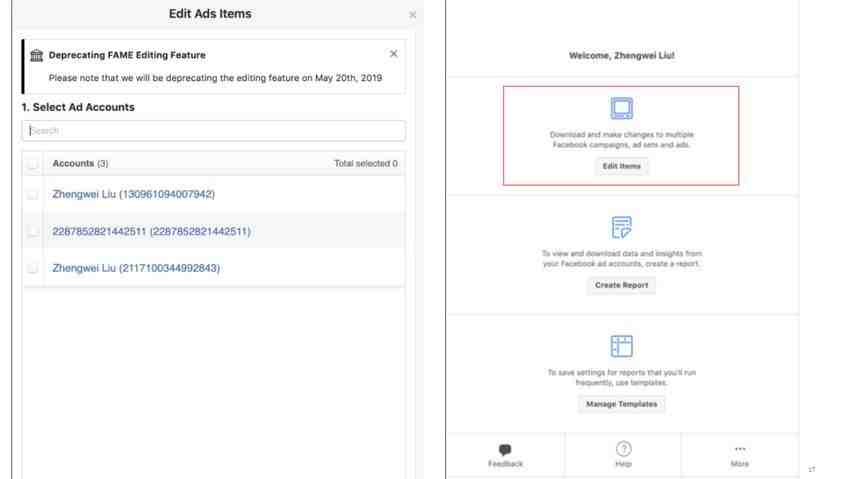Click the report document icon
This screenshot has width=854, height=479.
[x=621, y=227]
